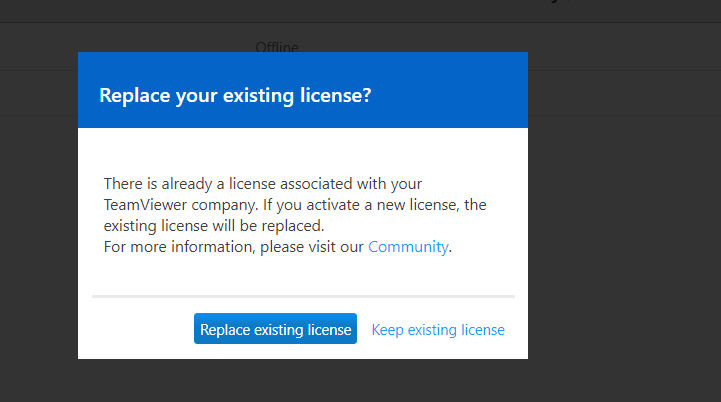Click the dimmed backdrop right of dialog
Viewport: 721px width, 402px height.
tap(624, 230)
